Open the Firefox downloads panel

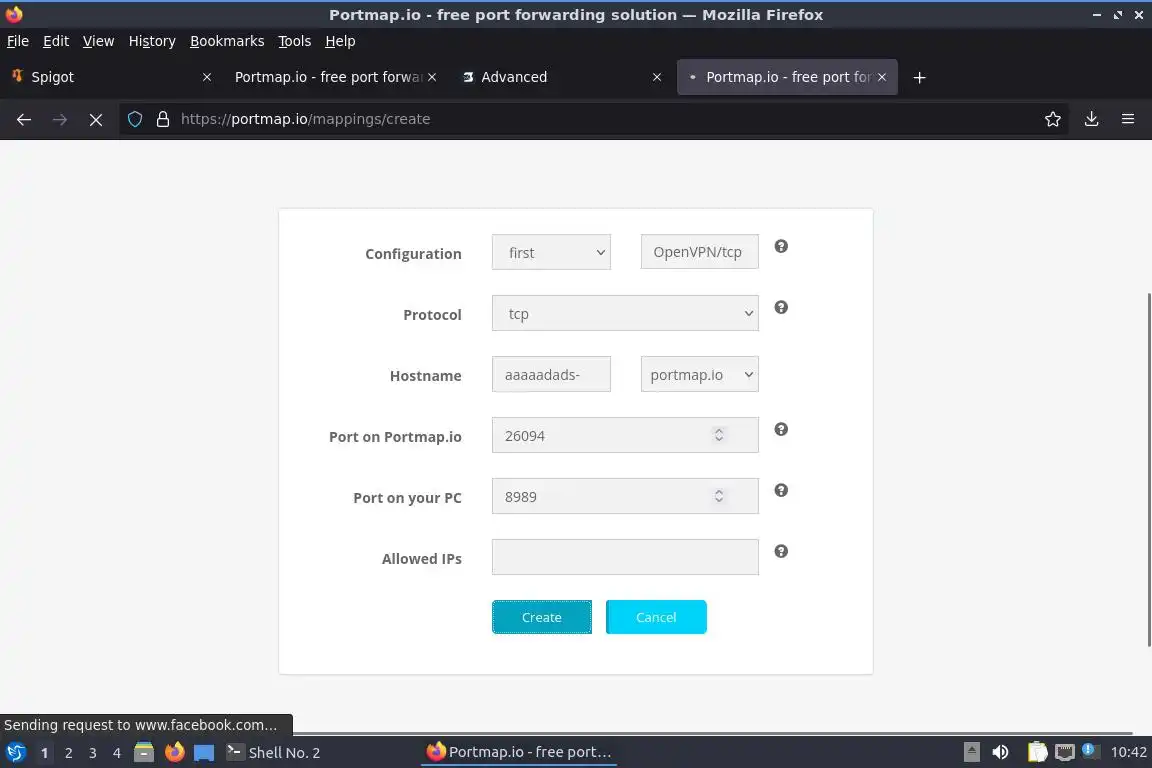[x=1091, y=119]
